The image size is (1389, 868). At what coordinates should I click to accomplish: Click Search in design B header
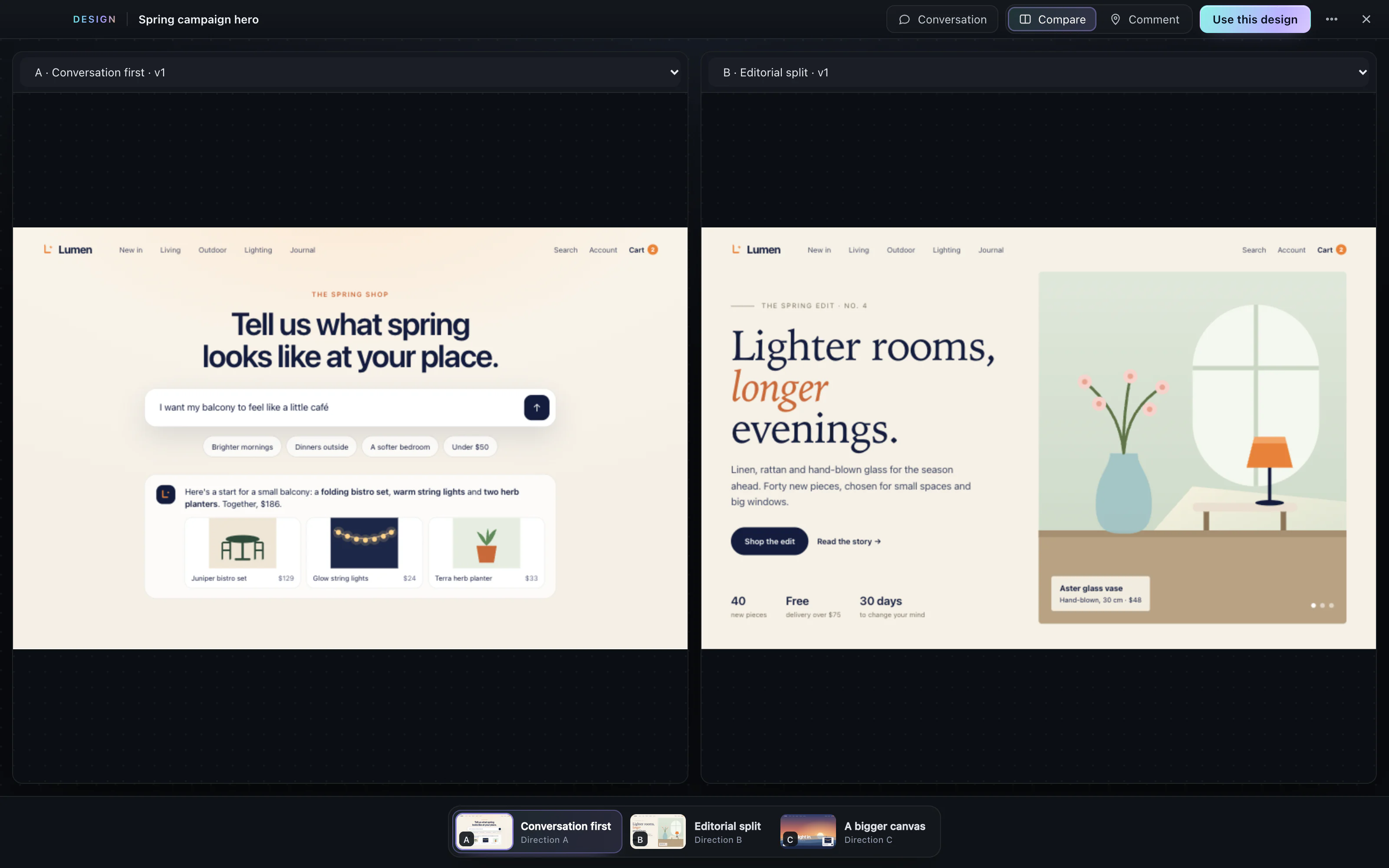(1254, 250)
